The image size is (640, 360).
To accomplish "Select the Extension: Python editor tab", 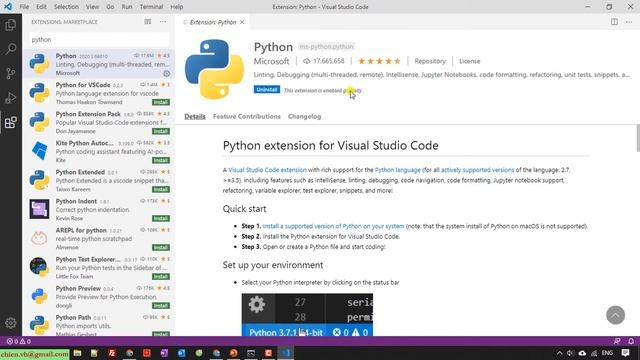I will point(212,22).
